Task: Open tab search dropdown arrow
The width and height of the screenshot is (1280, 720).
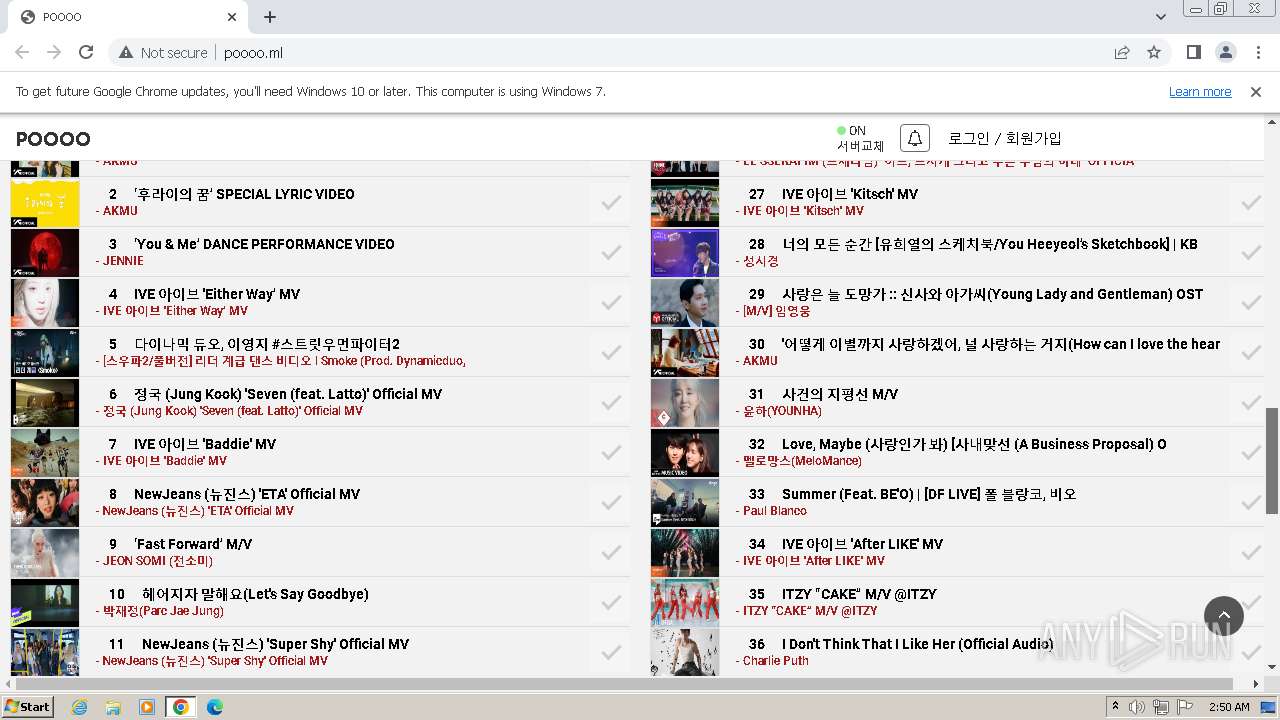Action: click(1160, 17)
